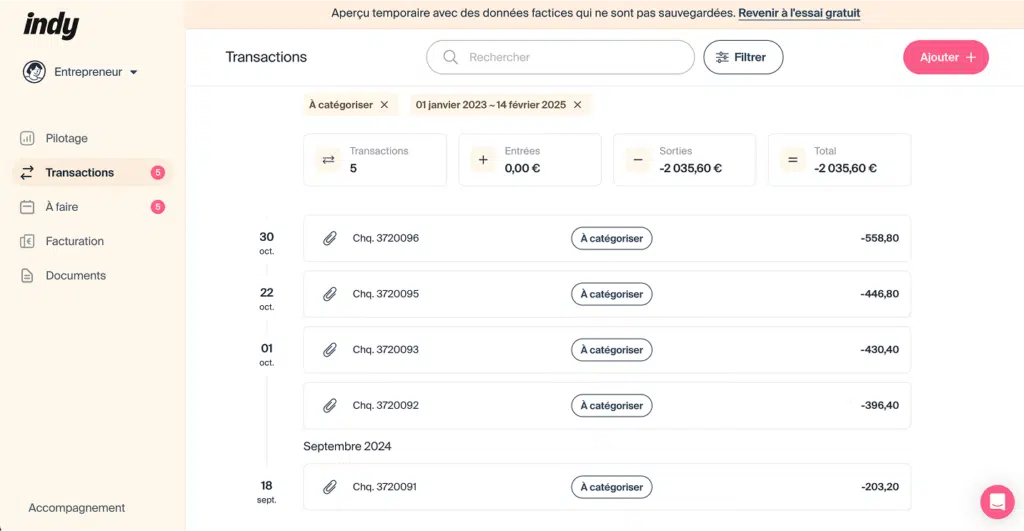Viewport: 1024px width, 531px height.
Task: Click Revenir à l'essai gratuit link
Action: click(799, 13)
